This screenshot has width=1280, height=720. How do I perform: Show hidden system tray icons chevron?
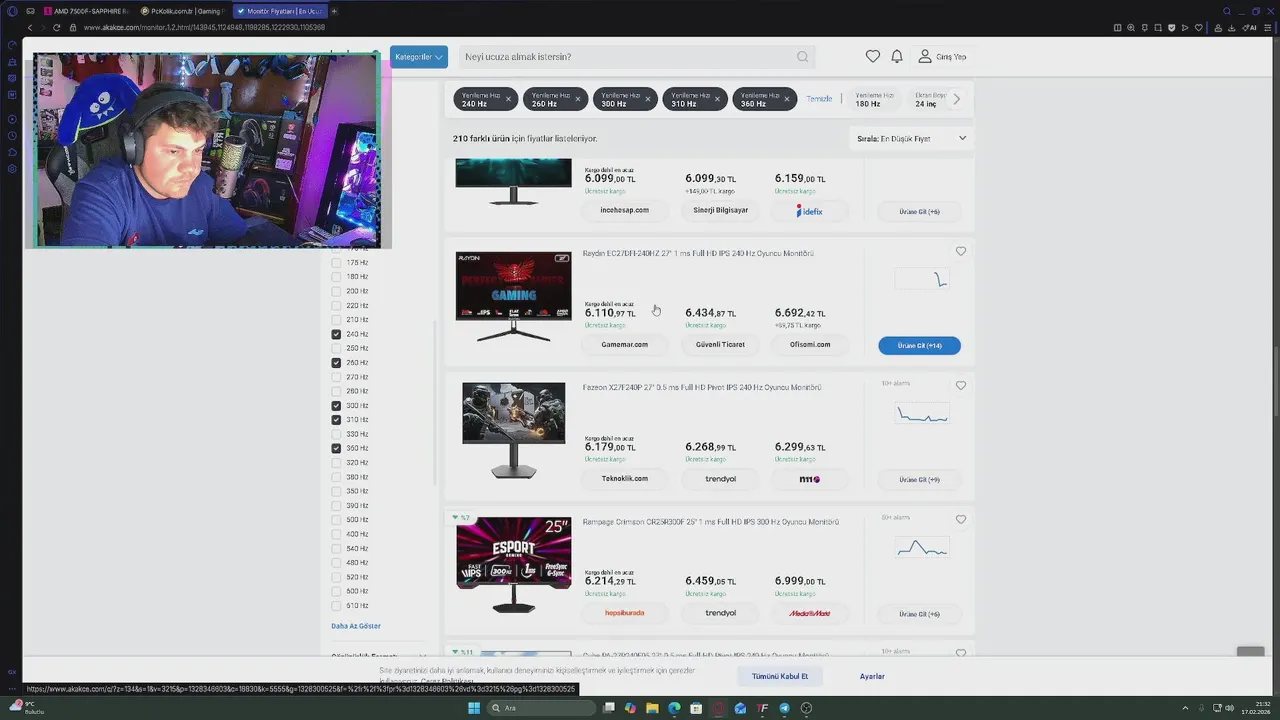pos(1185,708)
